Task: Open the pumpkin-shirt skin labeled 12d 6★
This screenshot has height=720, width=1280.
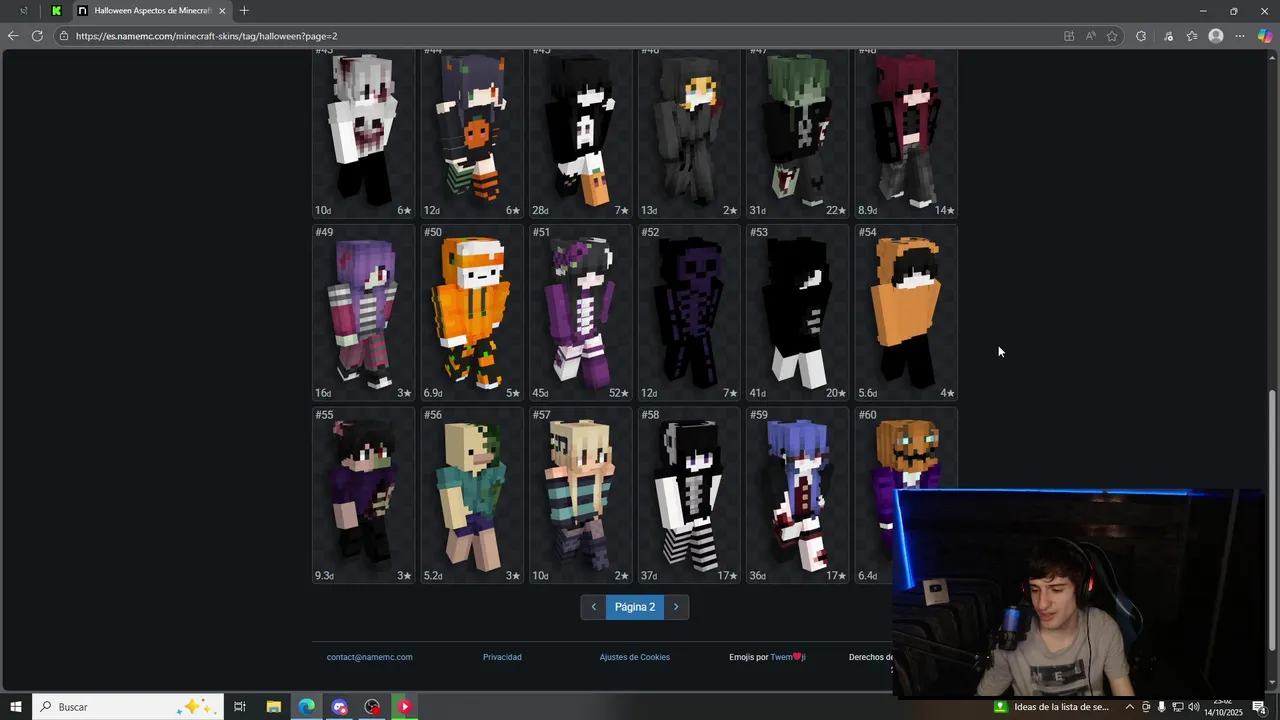Action: [472, 133]
